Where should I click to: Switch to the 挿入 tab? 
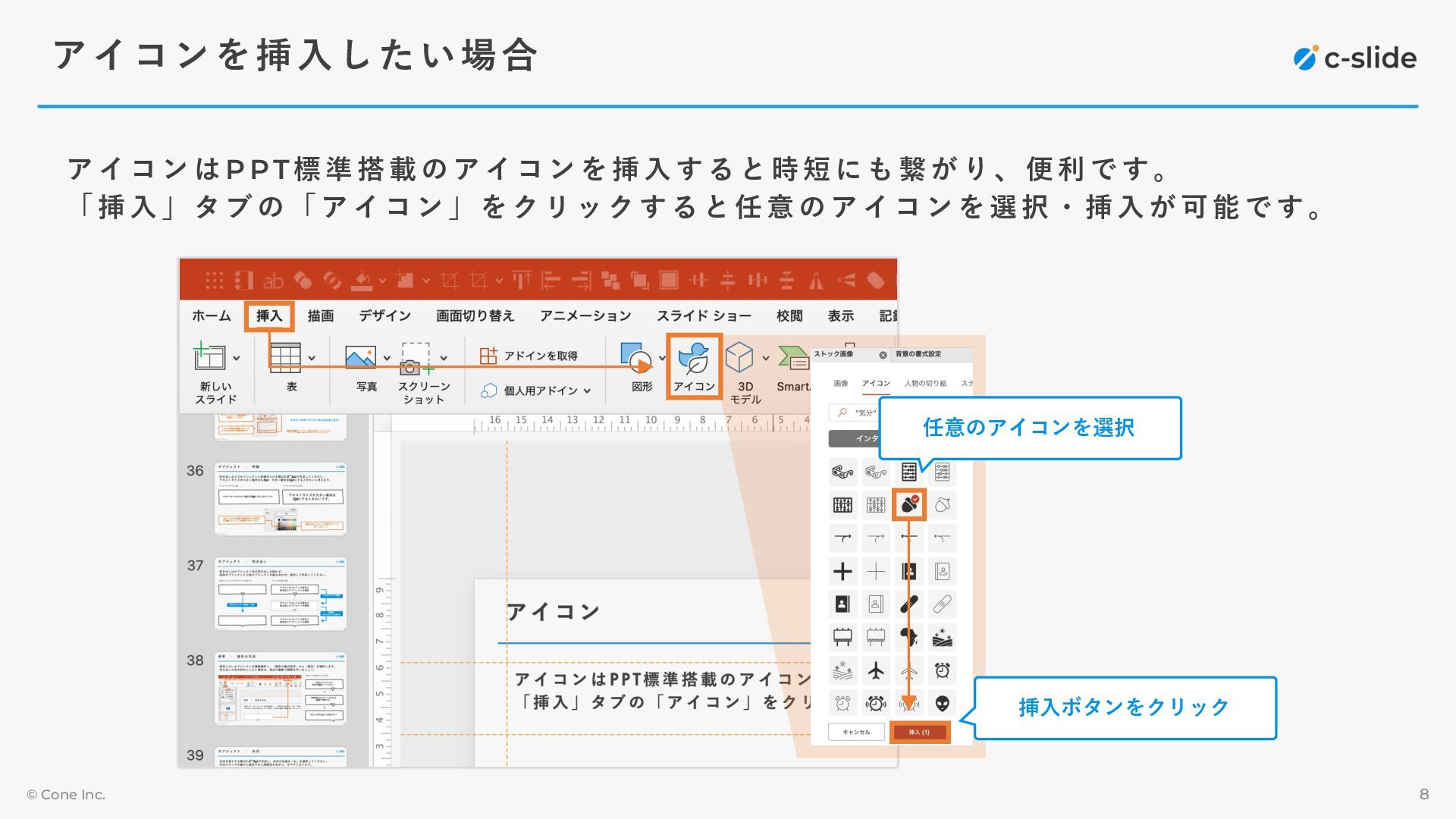(269, 315)
